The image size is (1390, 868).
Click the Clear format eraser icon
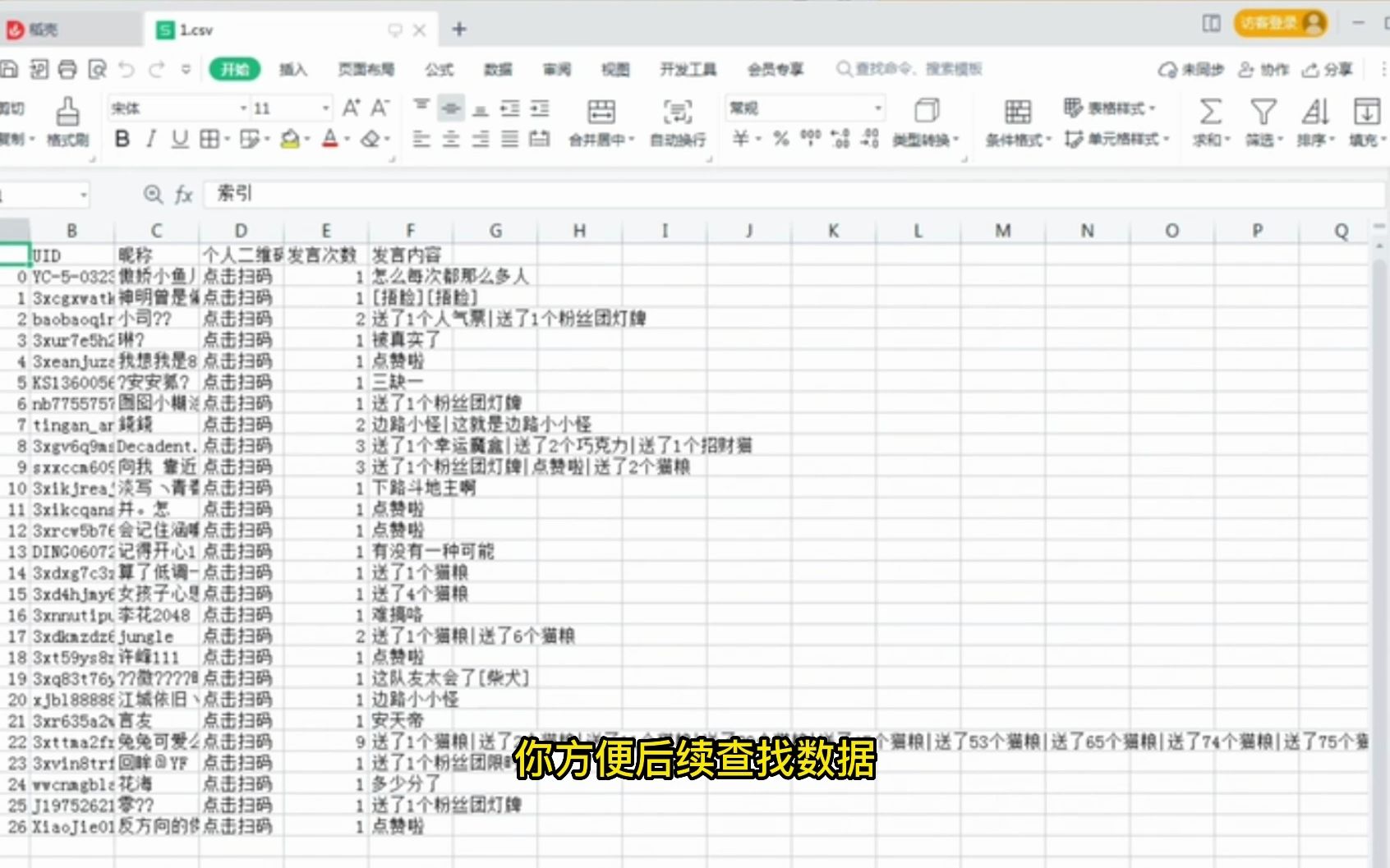(x=371, y=140)
